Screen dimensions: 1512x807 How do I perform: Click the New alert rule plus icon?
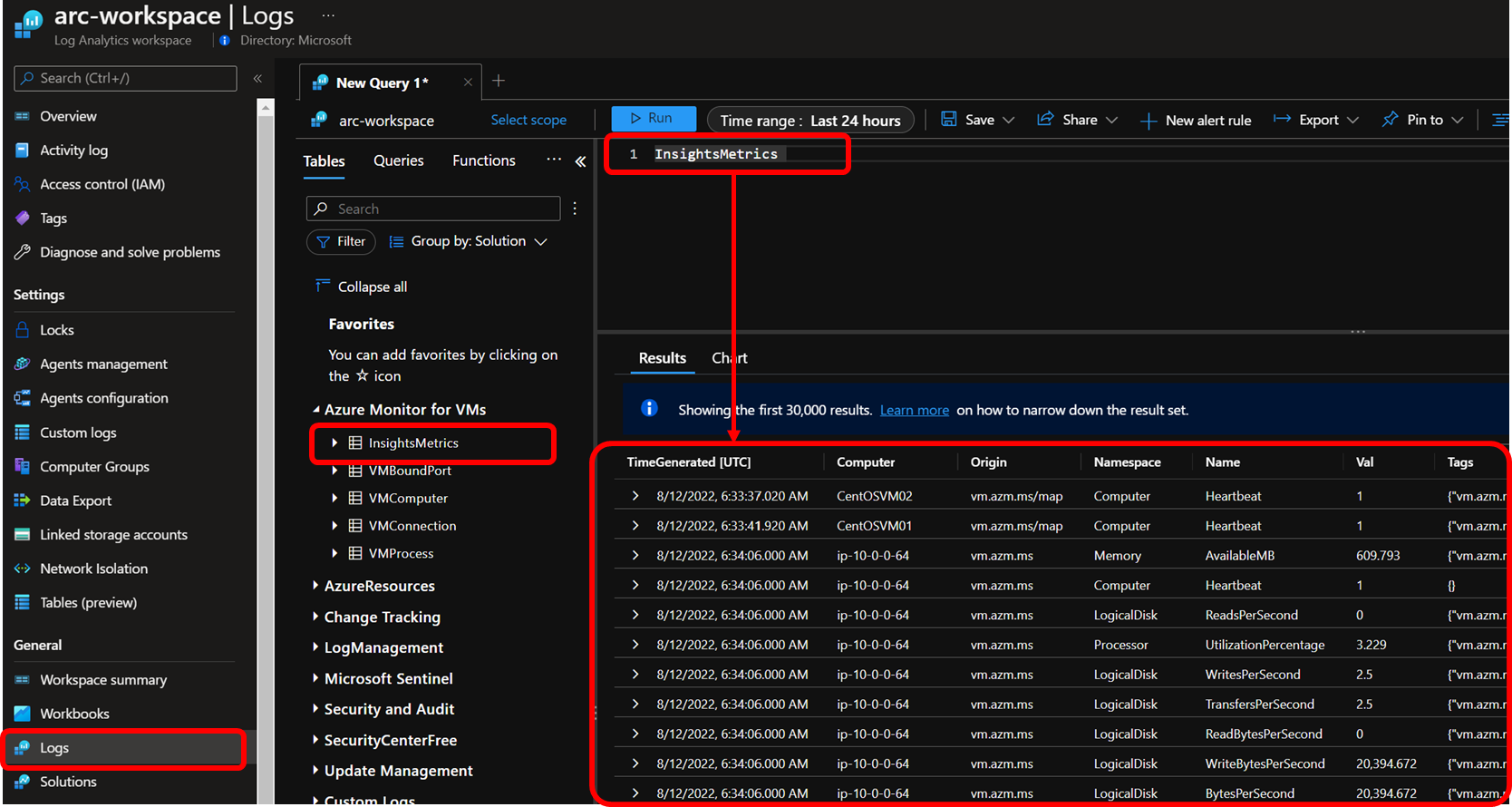pos(1149,121)
